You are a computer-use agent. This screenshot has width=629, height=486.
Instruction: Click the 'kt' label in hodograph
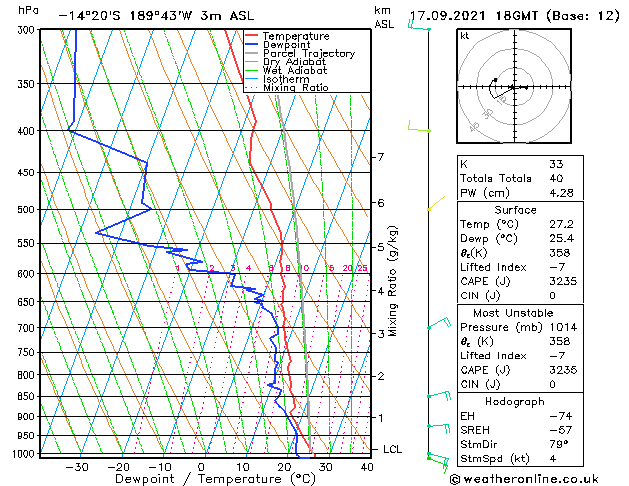tap(465, 36)
